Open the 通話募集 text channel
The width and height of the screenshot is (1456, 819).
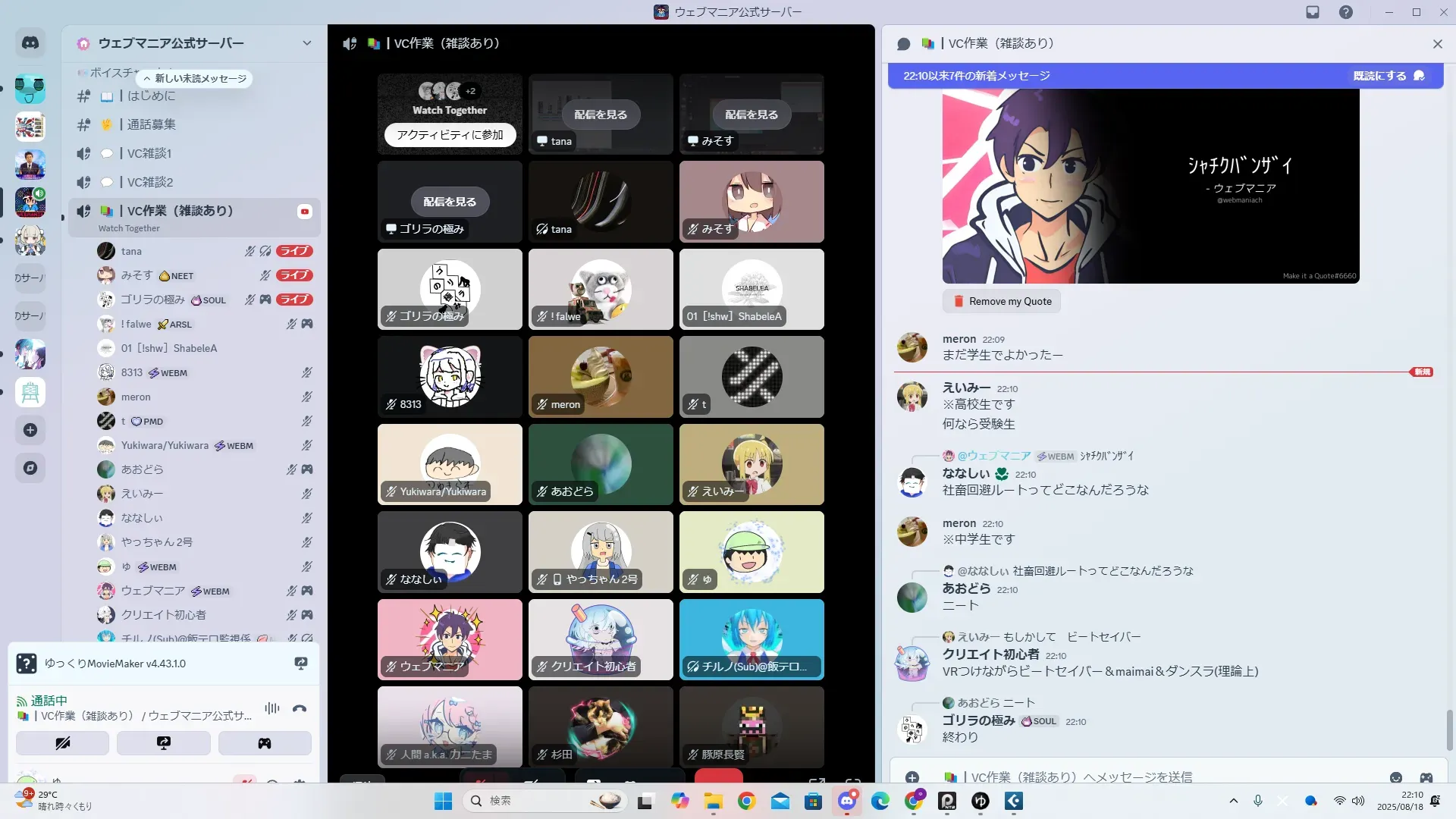[x=151, y=124]
